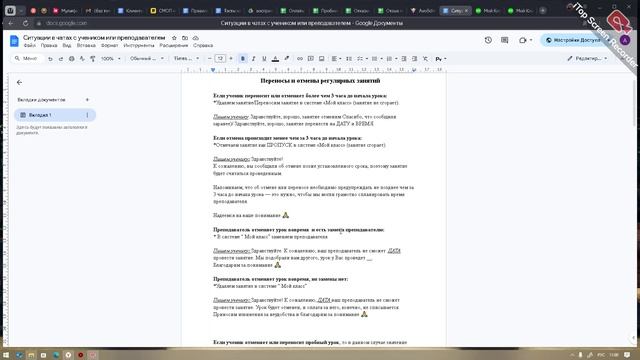The width and height of the screenshot is (640, 360).
Task: Add a new document tab
Action: tap(87, 100)
